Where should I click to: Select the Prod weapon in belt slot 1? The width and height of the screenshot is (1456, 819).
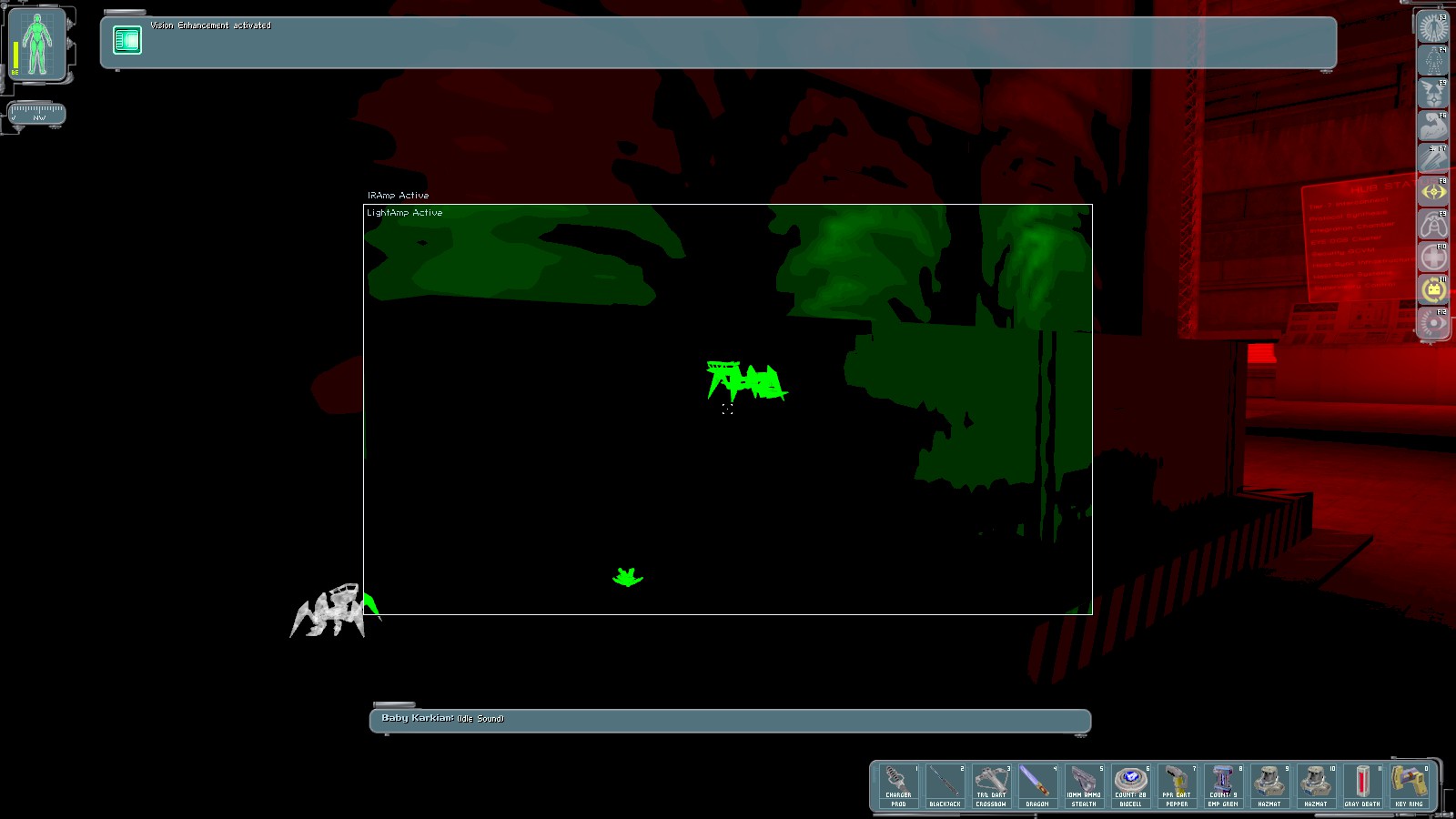[899, 786]
